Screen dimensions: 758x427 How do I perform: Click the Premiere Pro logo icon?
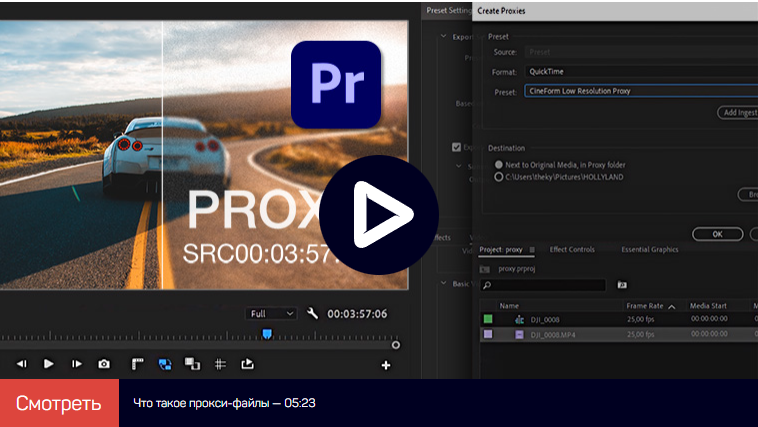pos(336,84)
